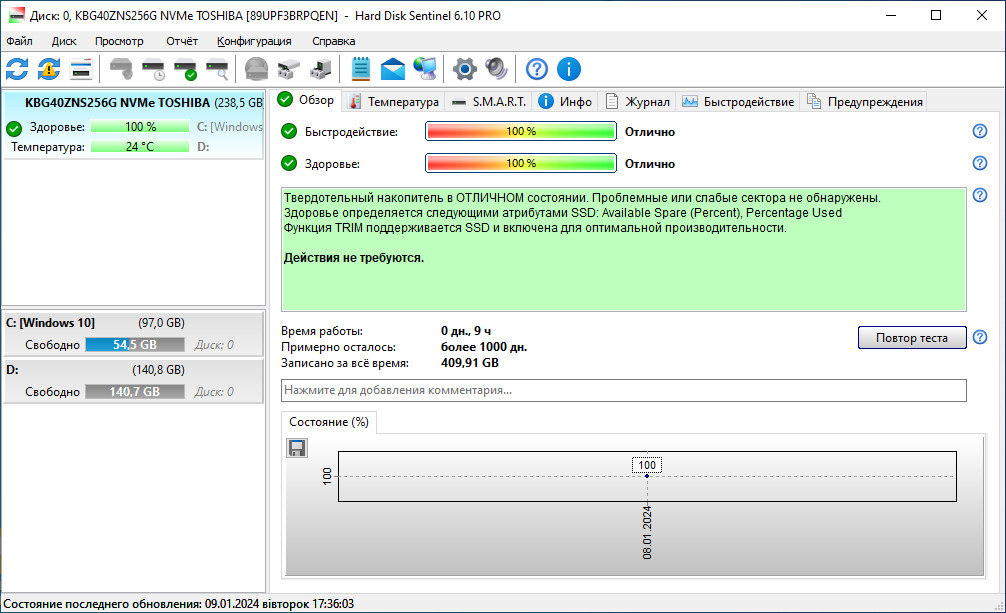This screenshot has width=1006, height=613.
Task: Click help icon beside Быстродействие rating
Action: [x=980, y=131]
